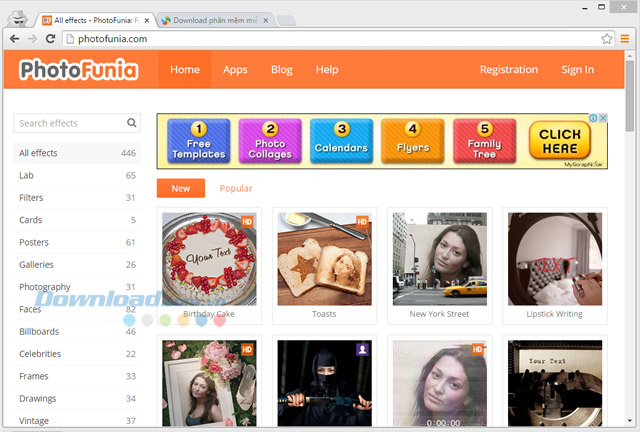Open the Home menu item
Viewport: 640px width, 432px height.
point(185,69)
